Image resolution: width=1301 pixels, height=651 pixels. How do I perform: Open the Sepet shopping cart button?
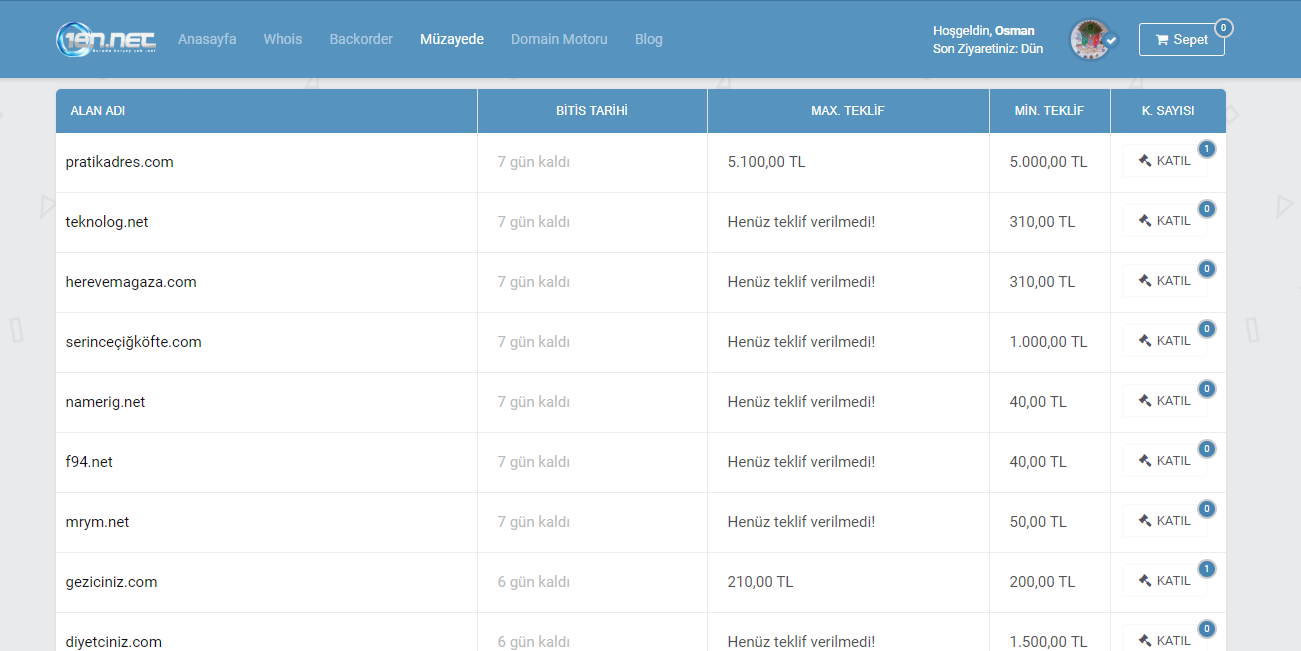(1181, 40)
